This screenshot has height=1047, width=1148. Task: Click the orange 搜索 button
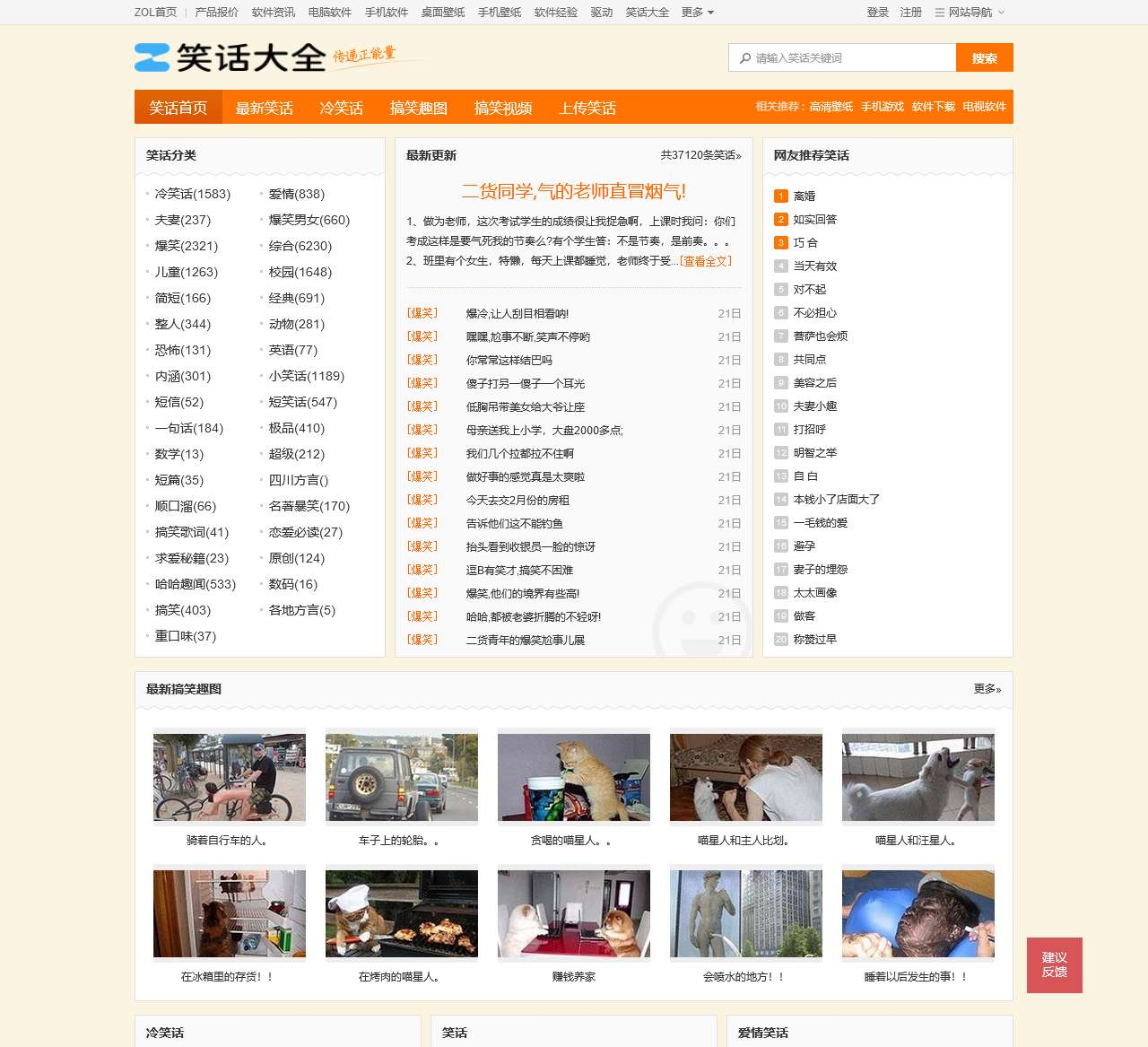click(985, 57)
